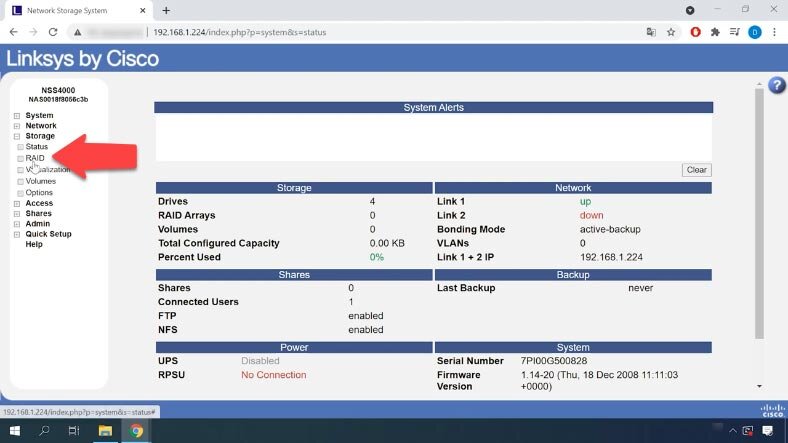
Task: Click the scrollbar down arrow
Action: [759, 386]
